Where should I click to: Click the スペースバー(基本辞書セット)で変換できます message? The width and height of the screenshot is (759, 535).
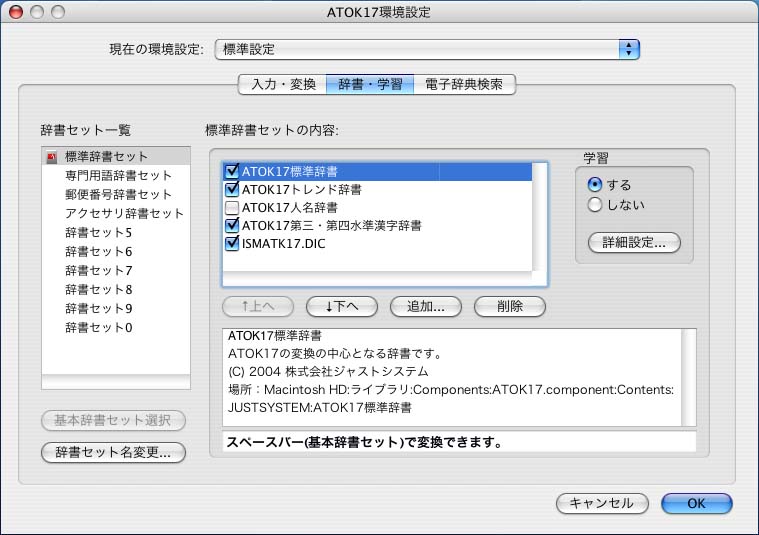coord(364,442)
